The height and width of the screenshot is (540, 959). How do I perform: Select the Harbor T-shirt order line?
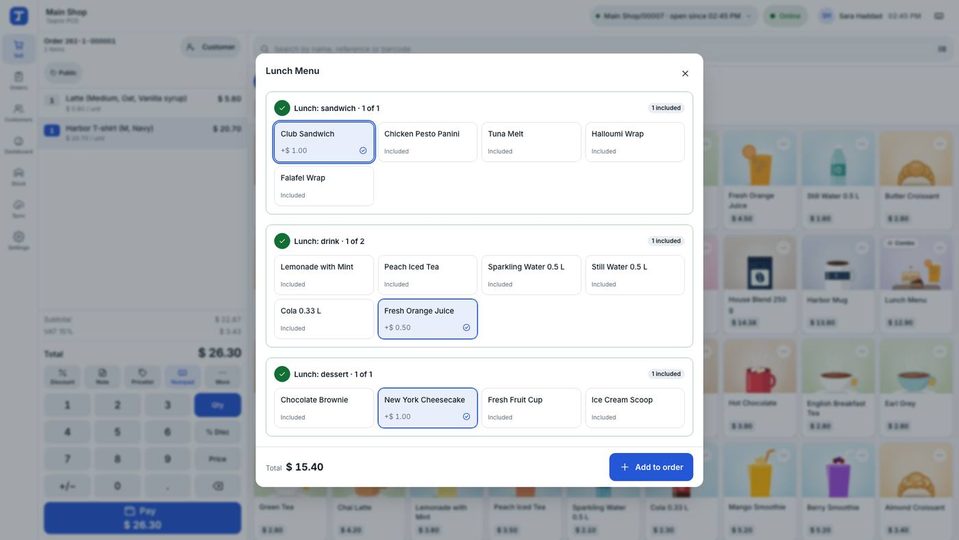[x=143, y=133]
